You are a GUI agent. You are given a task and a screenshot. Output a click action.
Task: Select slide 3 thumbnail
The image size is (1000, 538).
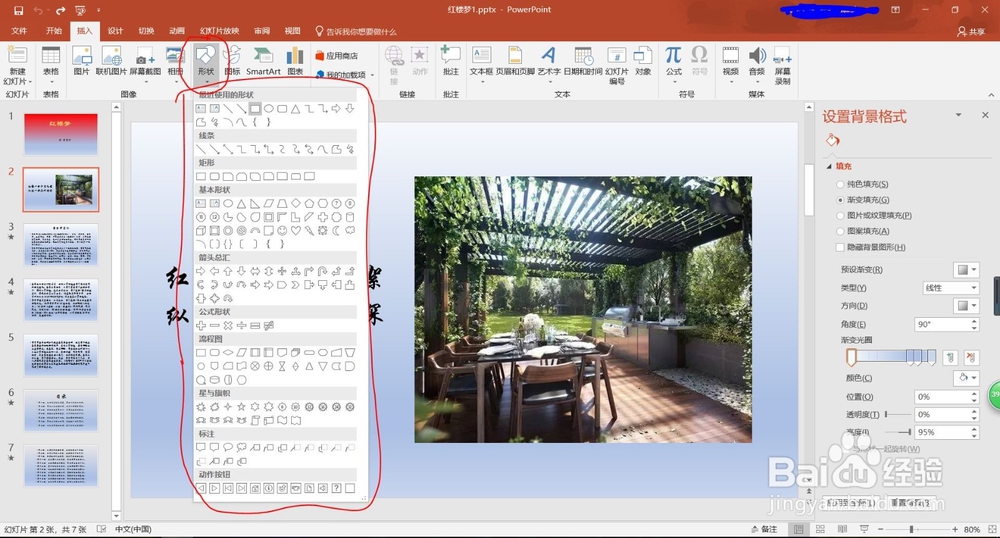(x=61, y=244)
